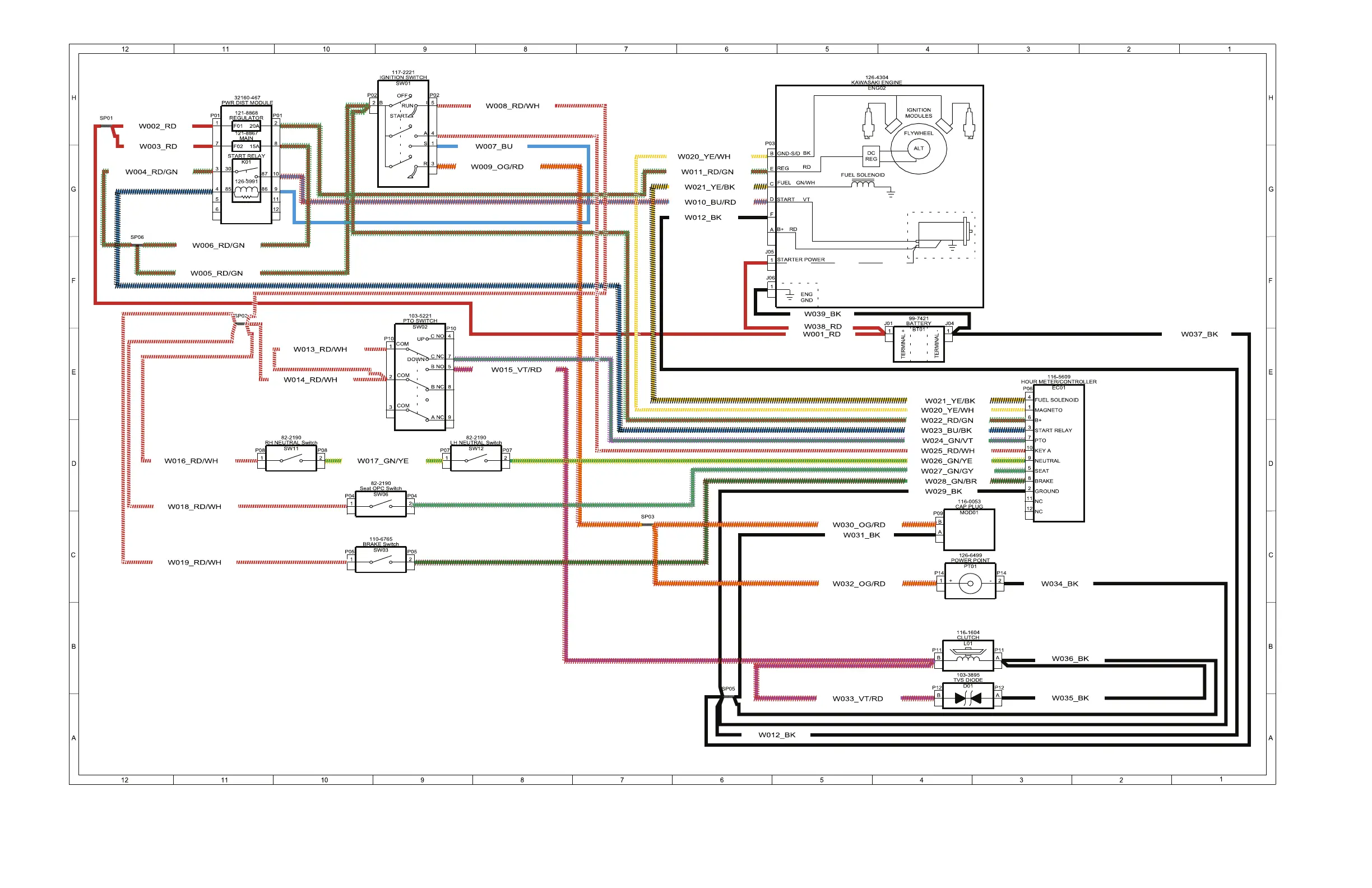Screen dimensions: 1372x888
Task: Click the W006_RD/GN wire label
Action: [219, 245]
